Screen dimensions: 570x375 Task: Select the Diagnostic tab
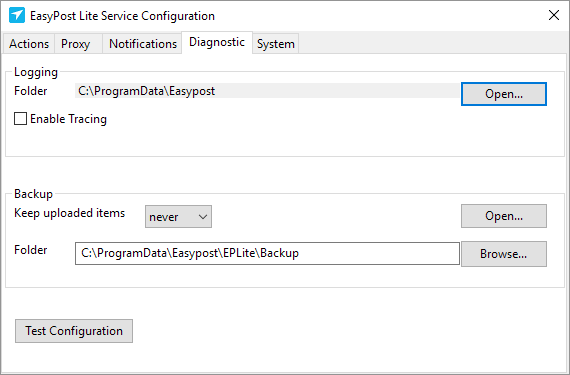(x=217, y=42)
